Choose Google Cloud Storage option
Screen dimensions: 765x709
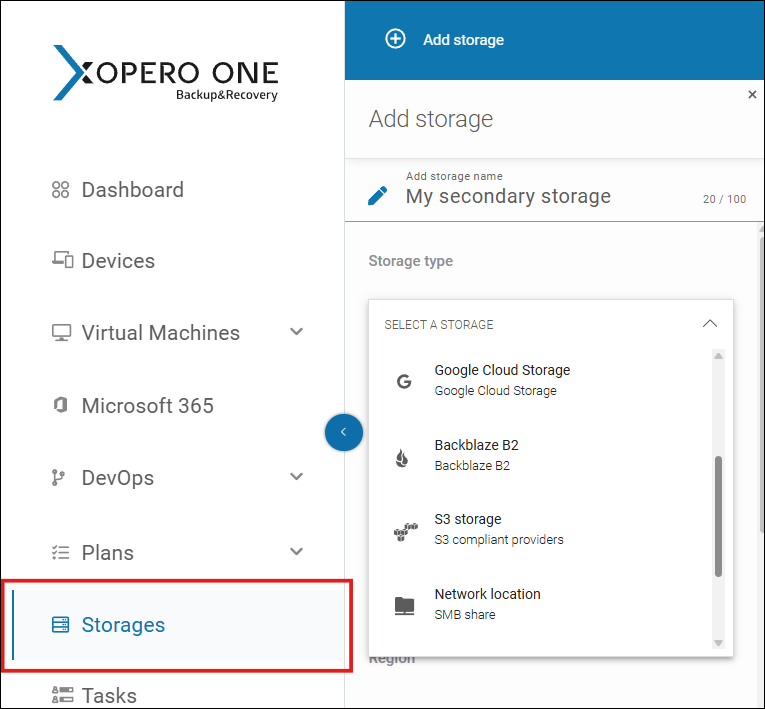click(x=540, y=380)
